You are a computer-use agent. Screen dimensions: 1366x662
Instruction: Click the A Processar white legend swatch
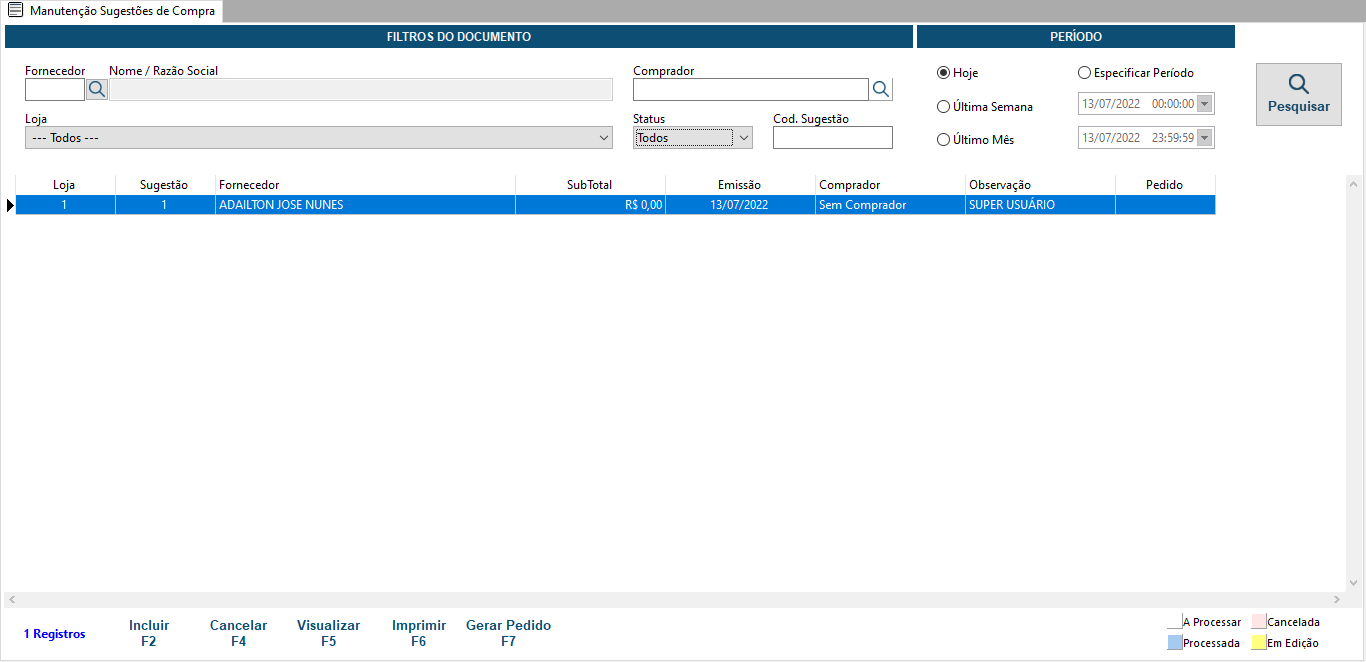pos(1174,622)
